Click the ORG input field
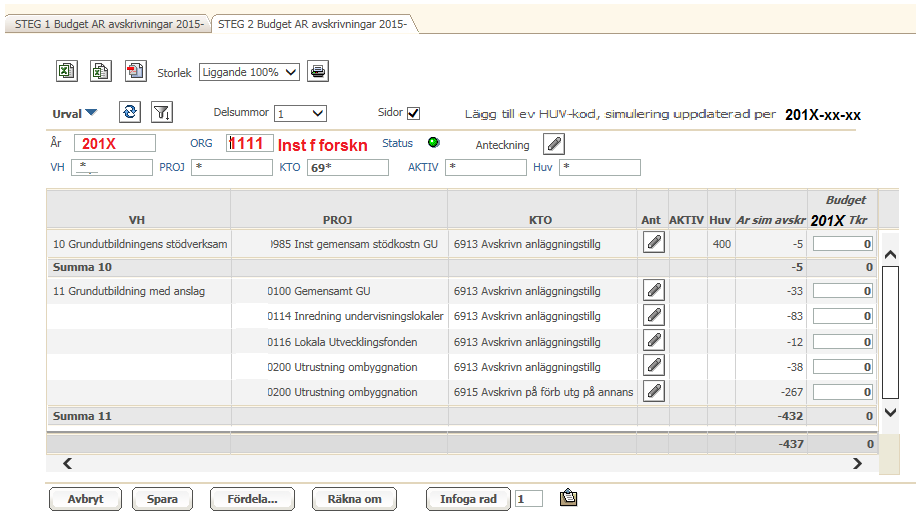922x517 pixels. coord(250,143)
